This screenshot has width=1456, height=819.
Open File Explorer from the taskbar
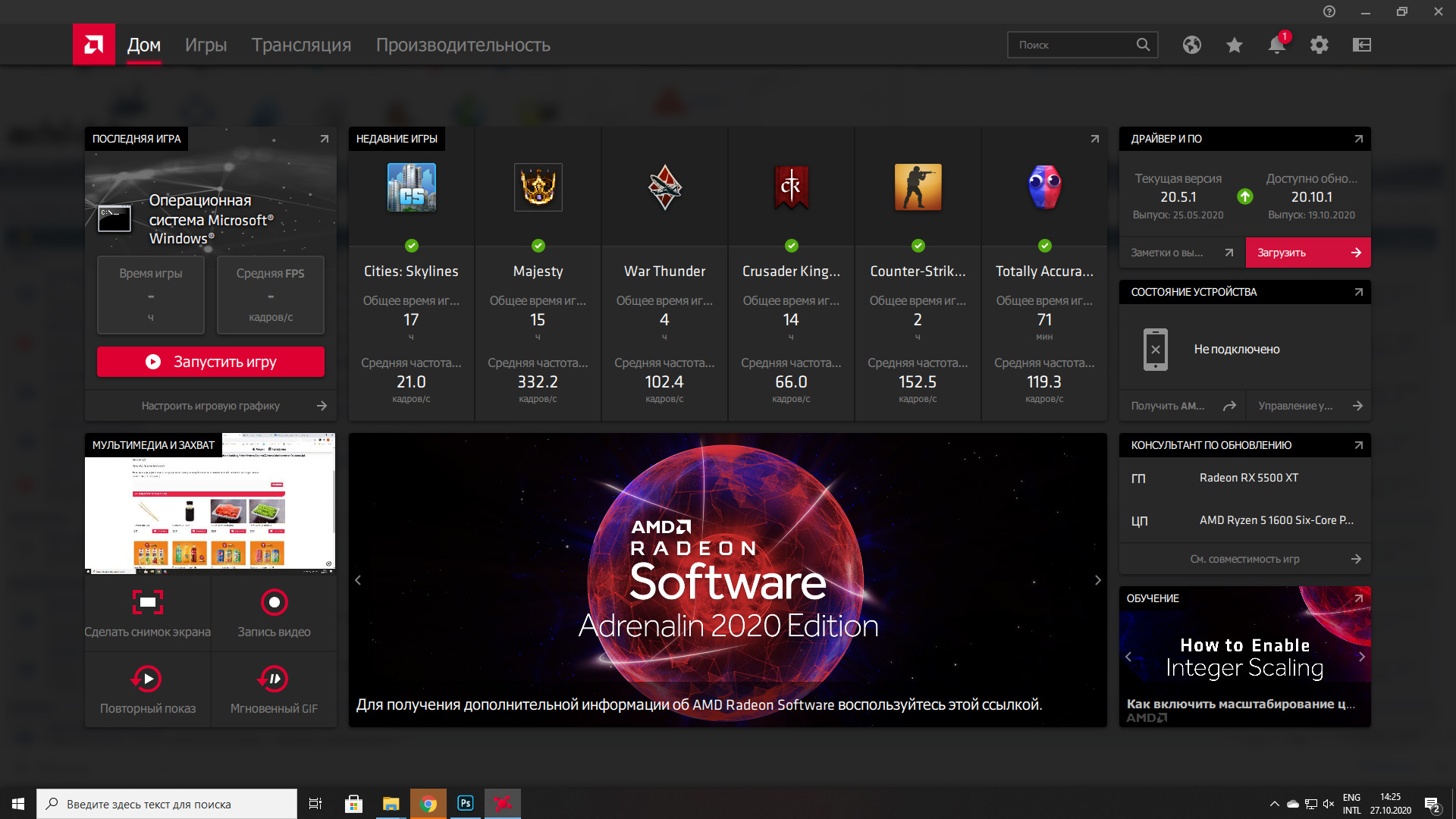click(x=391, y=803)
